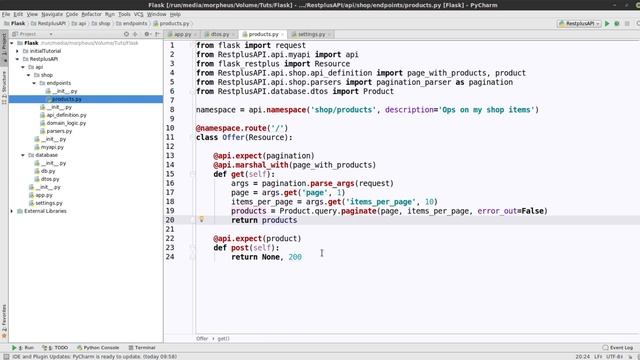Switch to the app.py tab
This screenshot has width=640, height=360.
coord(182,35)
